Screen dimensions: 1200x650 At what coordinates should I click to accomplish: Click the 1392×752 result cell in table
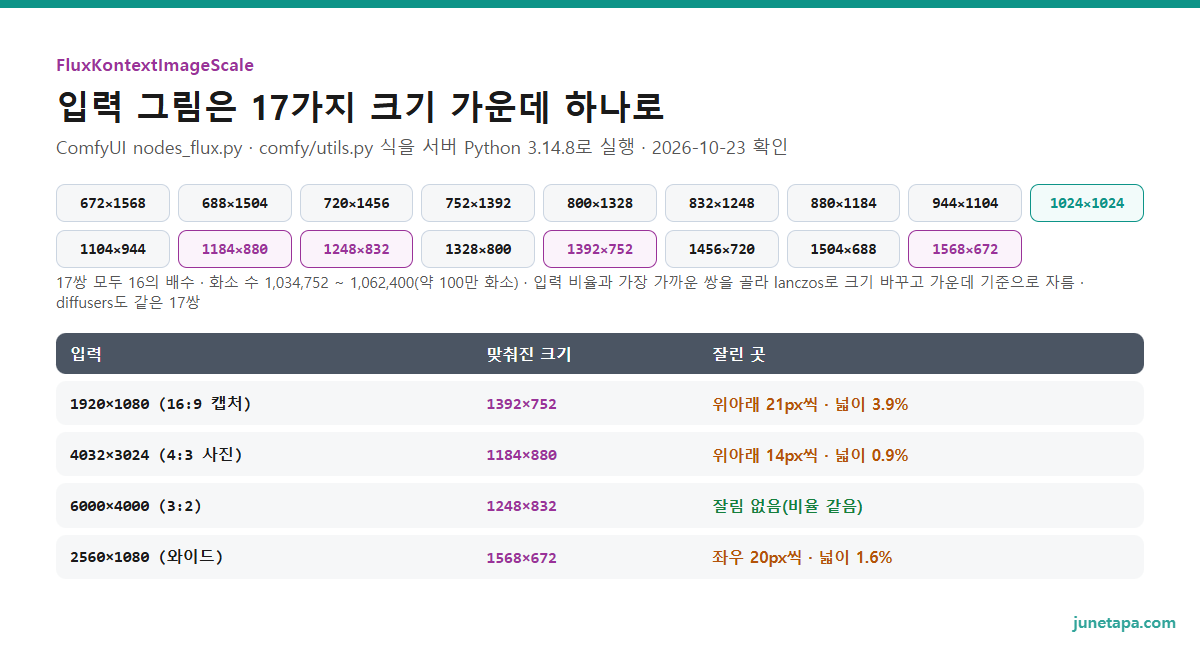[x=521, y=404]
